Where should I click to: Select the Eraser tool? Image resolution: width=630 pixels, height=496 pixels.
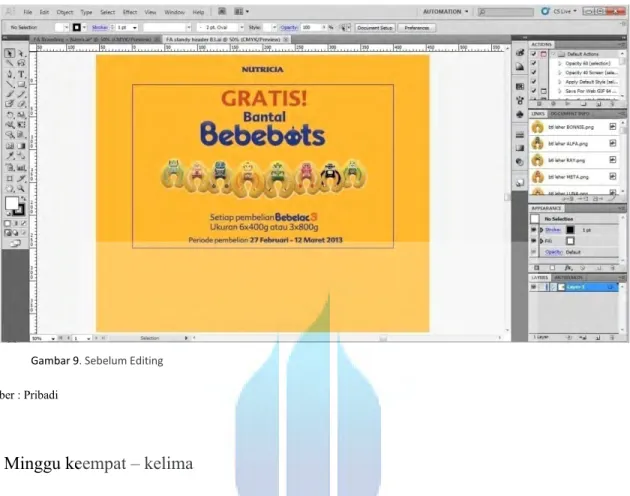21,105
